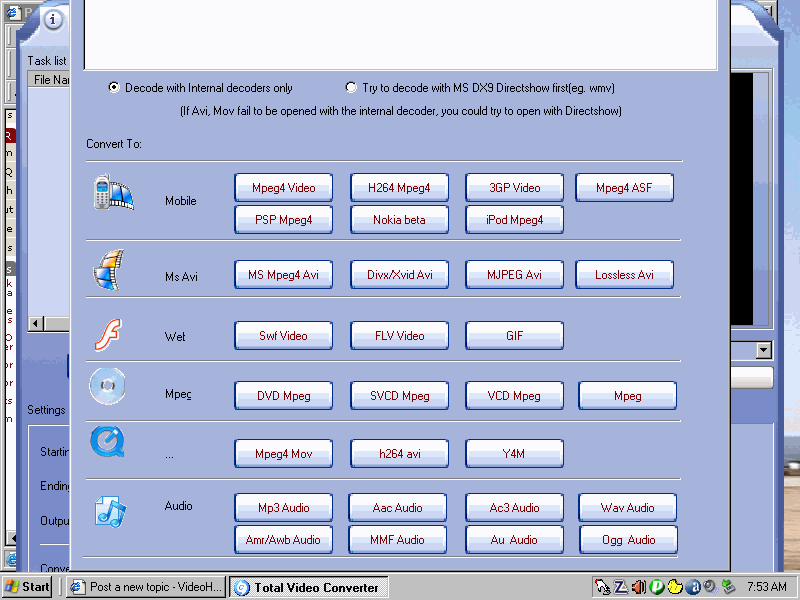
Task: Click the music note Audio icon
Action: tap(111, 512)
